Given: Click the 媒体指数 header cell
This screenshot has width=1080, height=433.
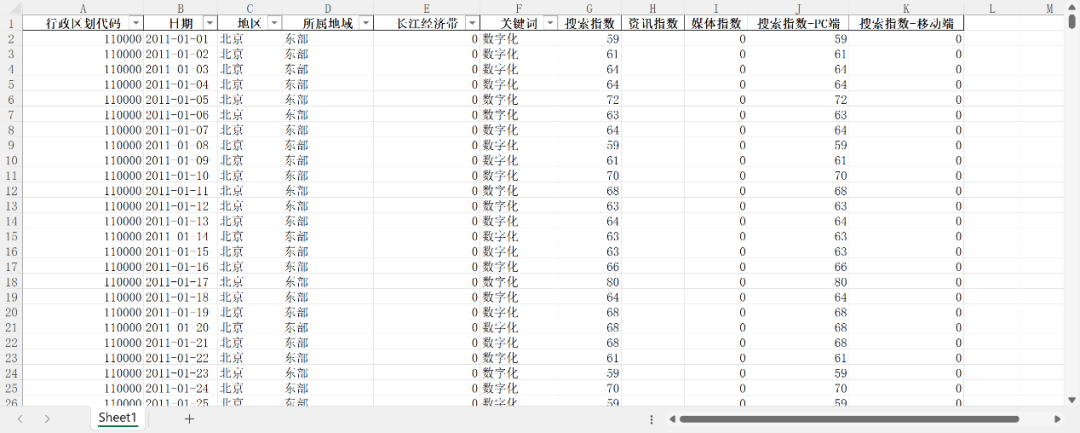Looking at the screenshot, I should 716,23.
